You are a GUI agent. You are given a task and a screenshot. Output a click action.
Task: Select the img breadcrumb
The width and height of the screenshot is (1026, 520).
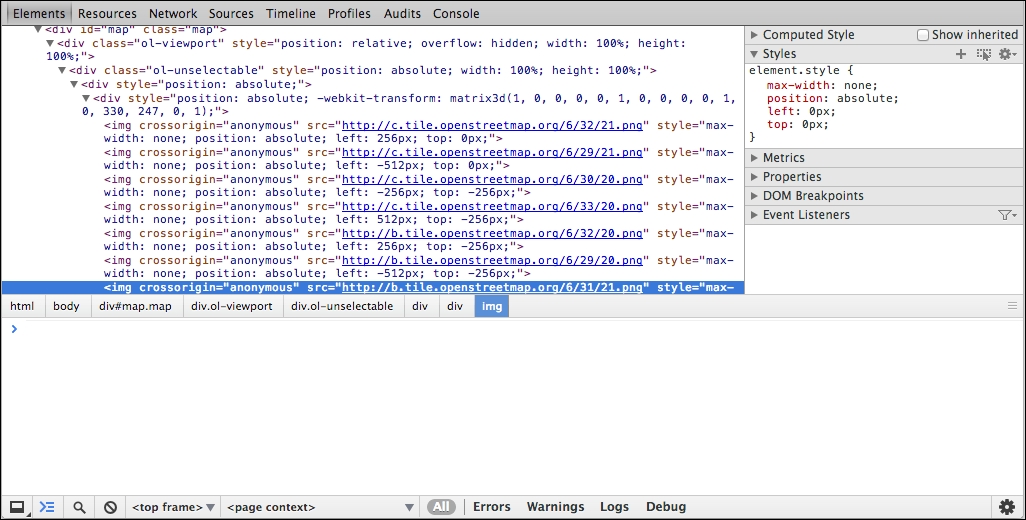tap(492, 306)
